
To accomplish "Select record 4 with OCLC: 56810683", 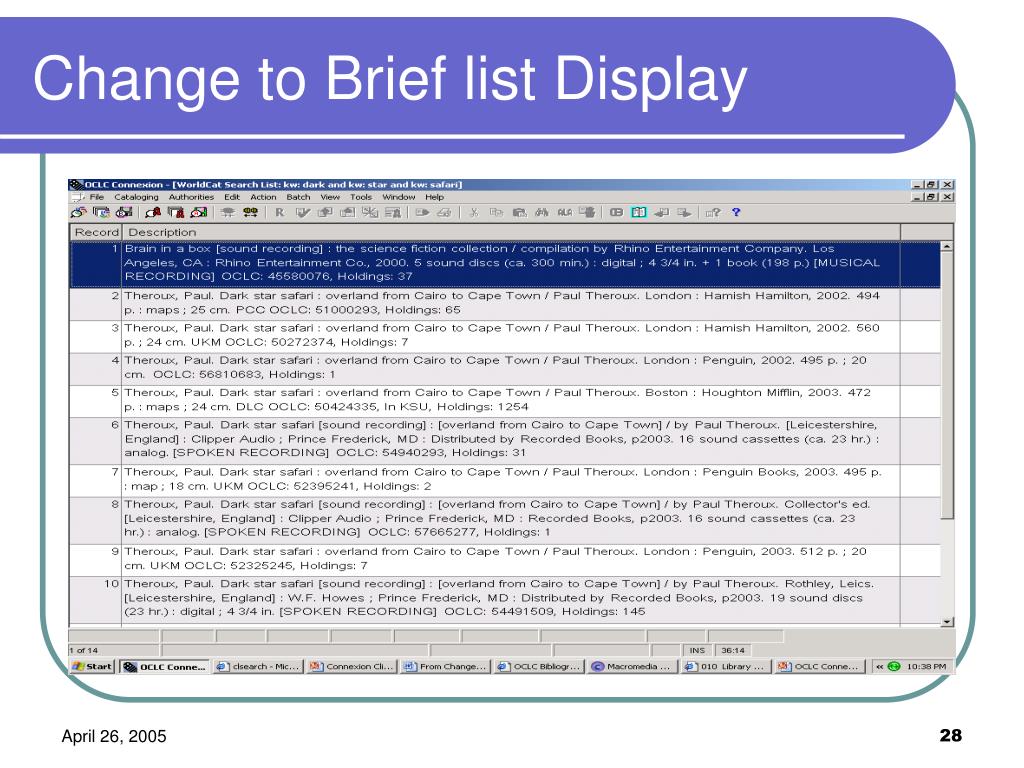I will coord(505,369).
